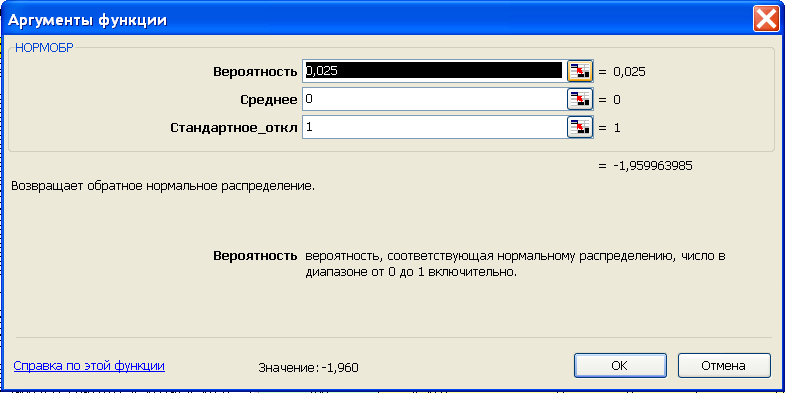Screen dimensions: 785x393
Task: Select the bold Вероятность argument description label
Action: (x=255, y=256)
